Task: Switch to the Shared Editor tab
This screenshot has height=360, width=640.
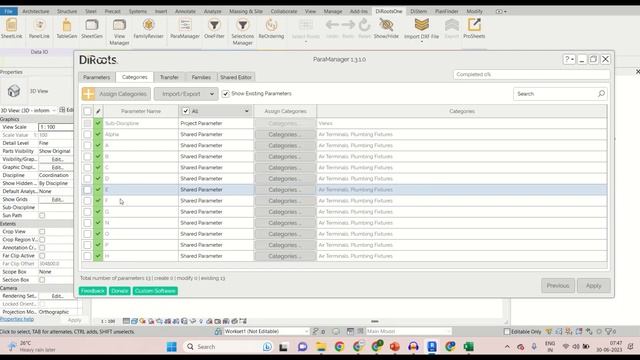Action: click(x=236, y=77)
